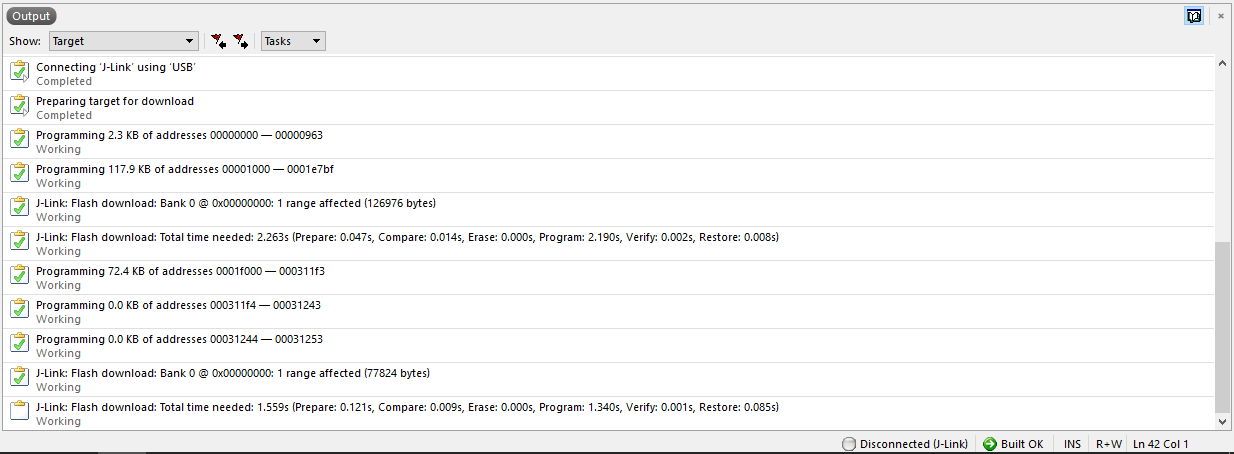The height and width of the screenshot is (454, 1234).
Task: Toggle the R+W status indicator
Action: (x=1108, y=444)
